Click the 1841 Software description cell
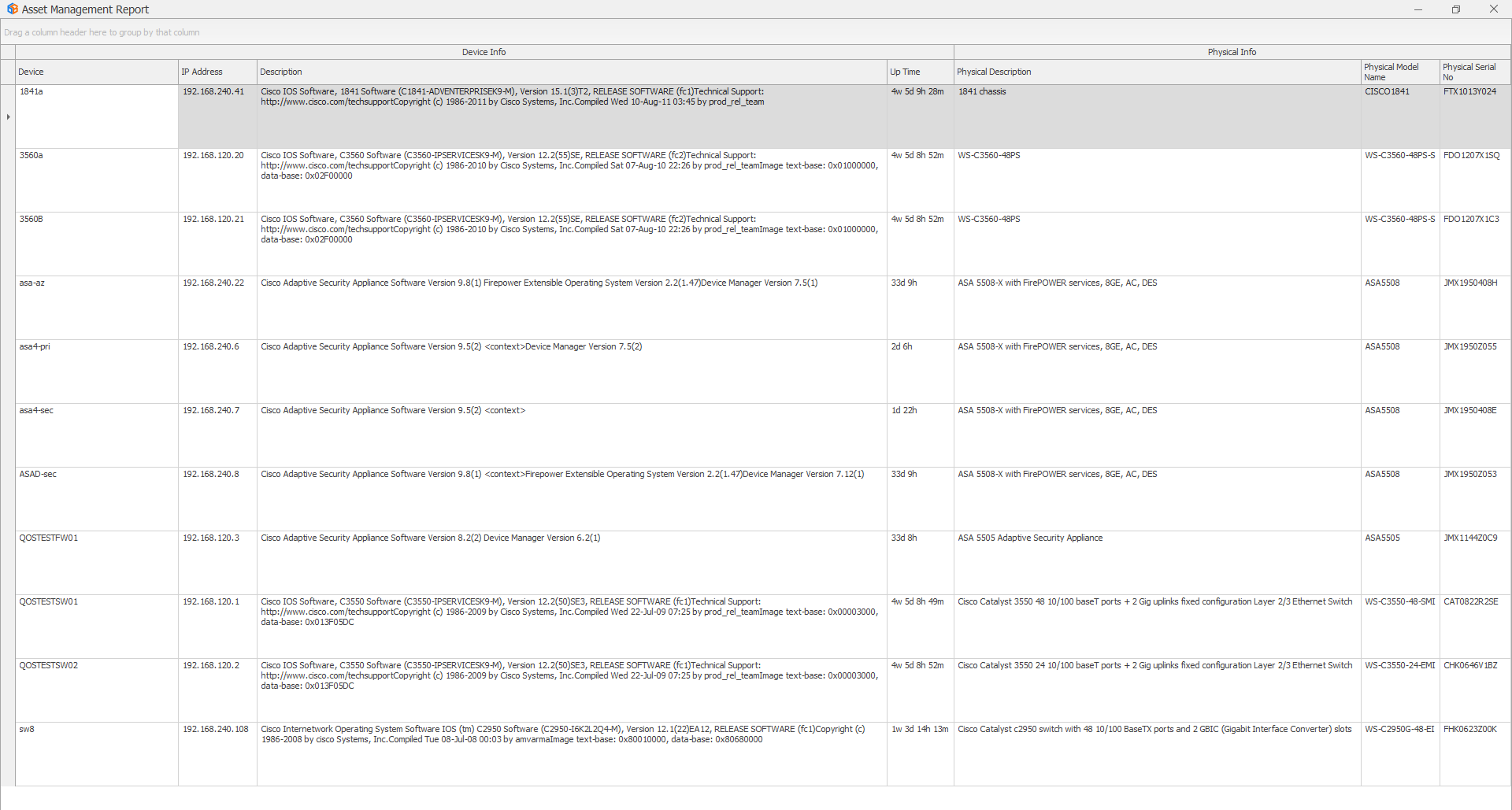 click(572, 117)
